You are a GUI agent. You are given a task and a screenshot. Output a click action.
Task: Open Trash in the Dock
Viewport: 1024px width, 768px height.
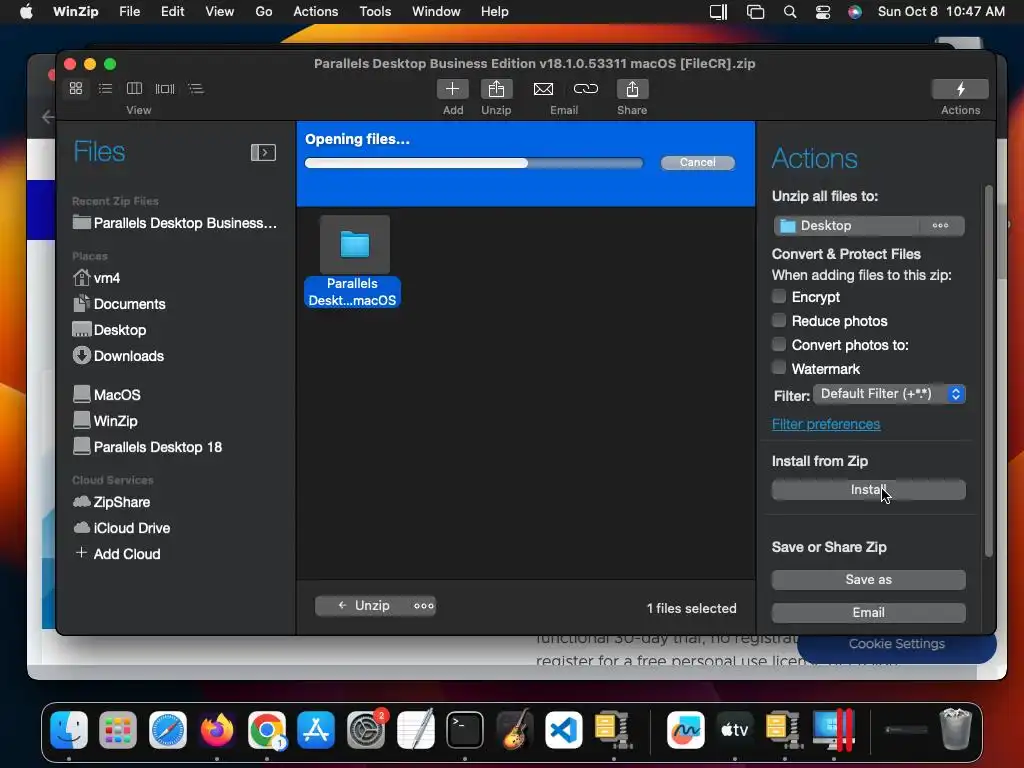(x=955, y=729)
